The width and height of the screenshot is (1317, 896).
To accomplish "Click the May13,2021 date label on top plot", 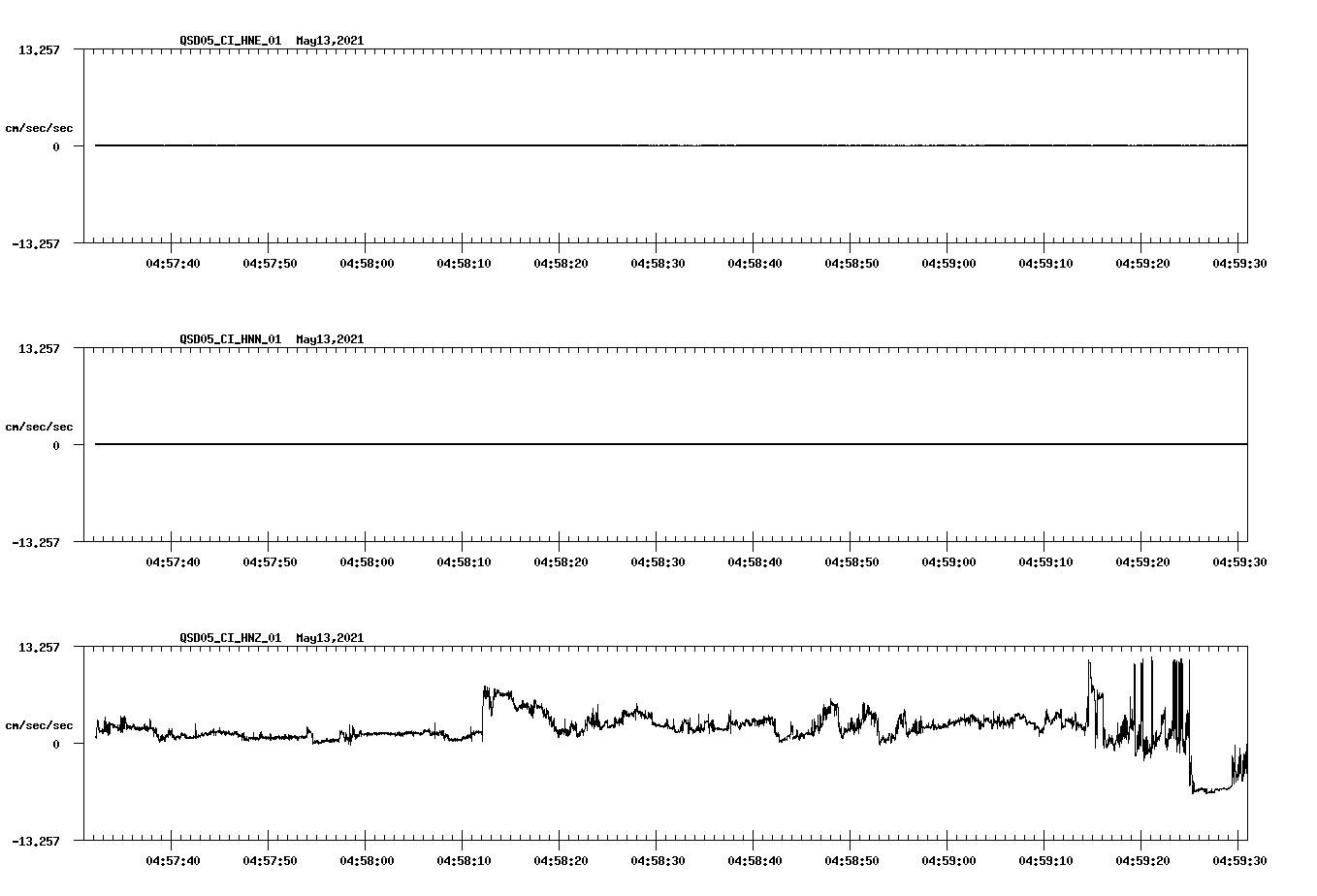I will tap(330, 41).
